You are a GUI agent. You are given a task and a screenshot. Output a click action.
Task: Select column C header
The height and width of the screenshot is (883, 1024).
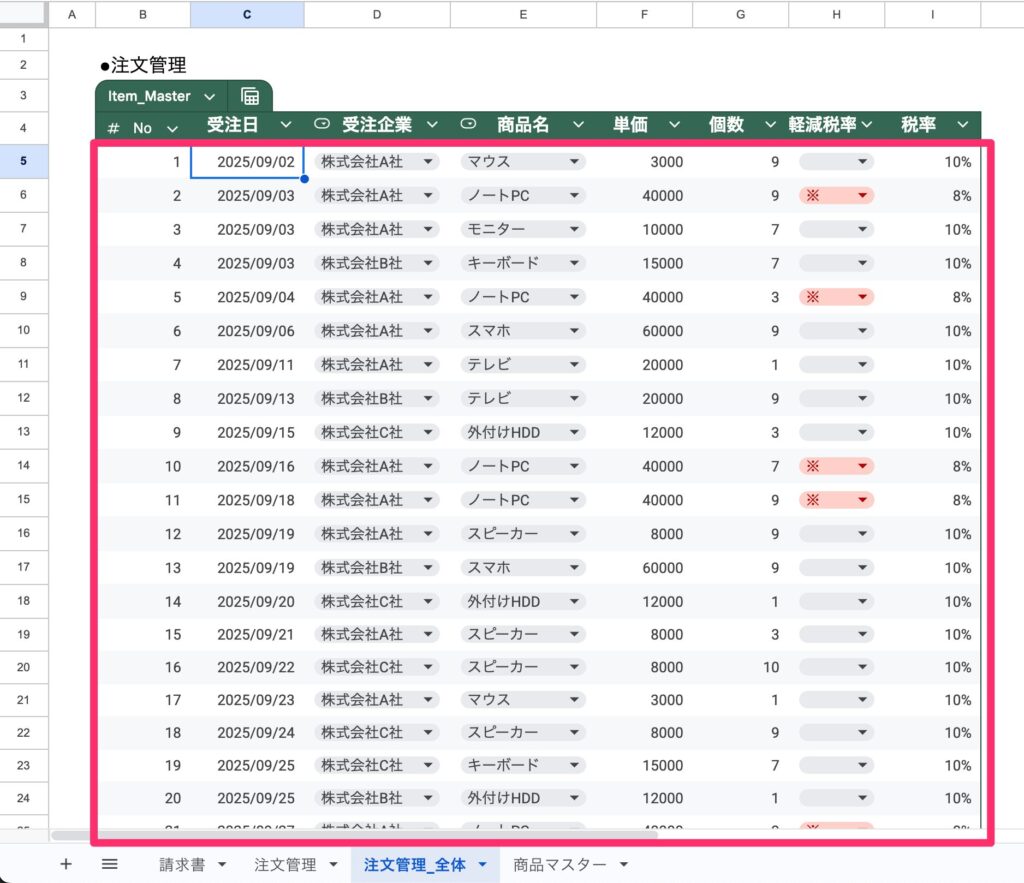247,14
